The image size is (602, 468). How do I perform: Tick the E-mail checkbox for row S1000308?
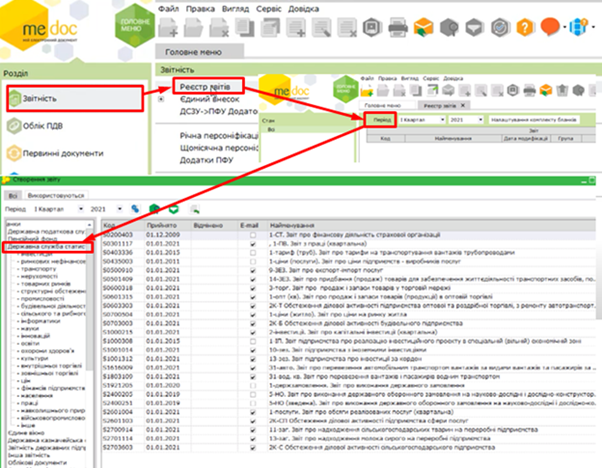click(x=253, y=341)
